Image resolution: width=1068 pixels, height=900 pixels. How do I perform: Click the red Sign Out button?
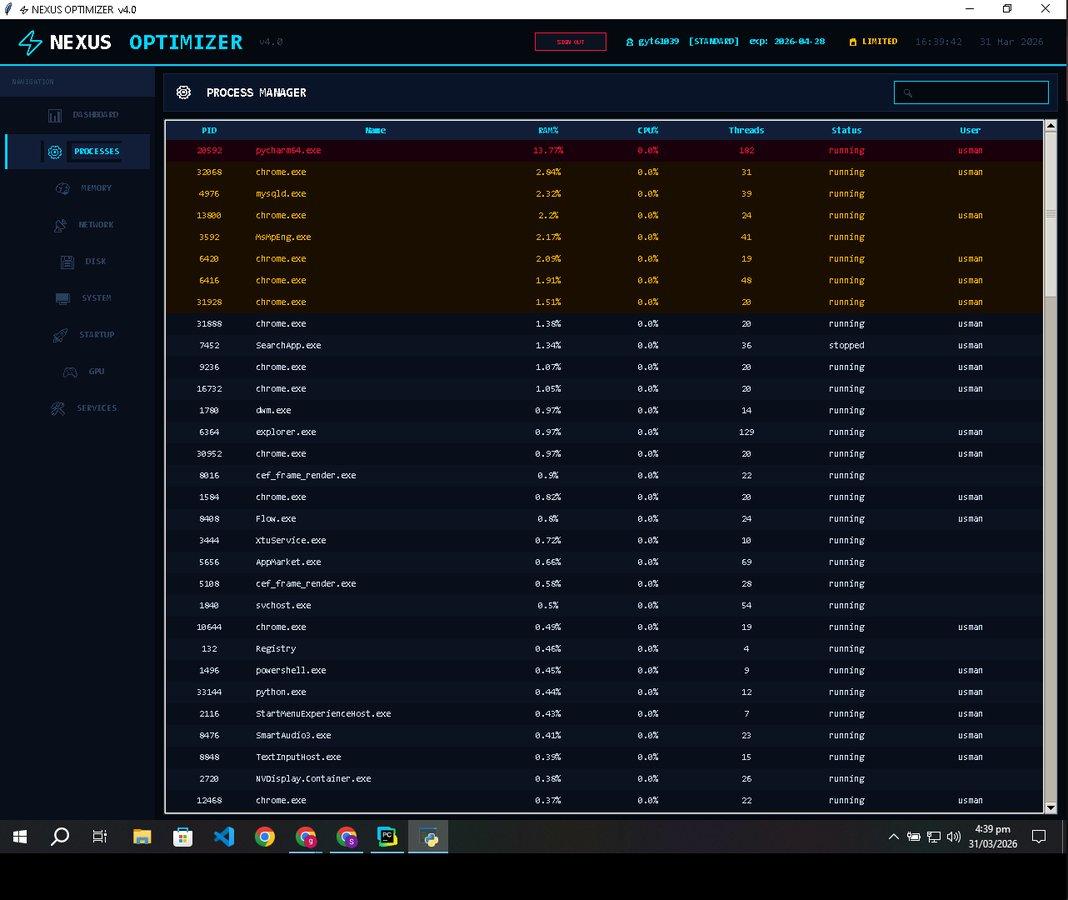(570, 42)
